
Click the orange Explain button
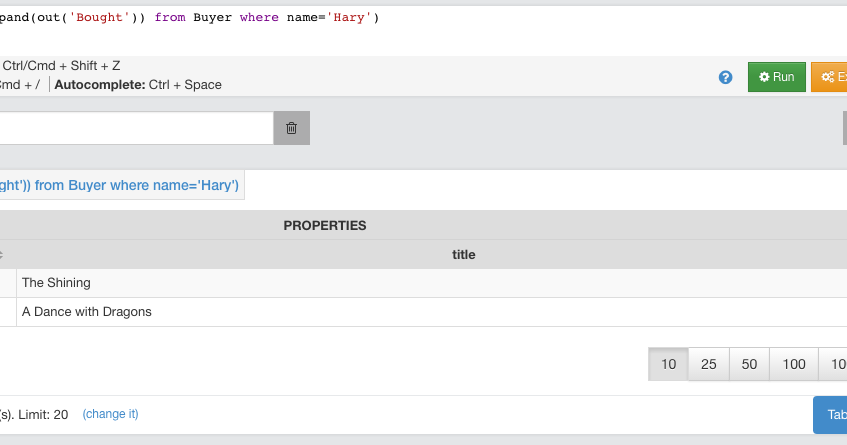point(829,77)
